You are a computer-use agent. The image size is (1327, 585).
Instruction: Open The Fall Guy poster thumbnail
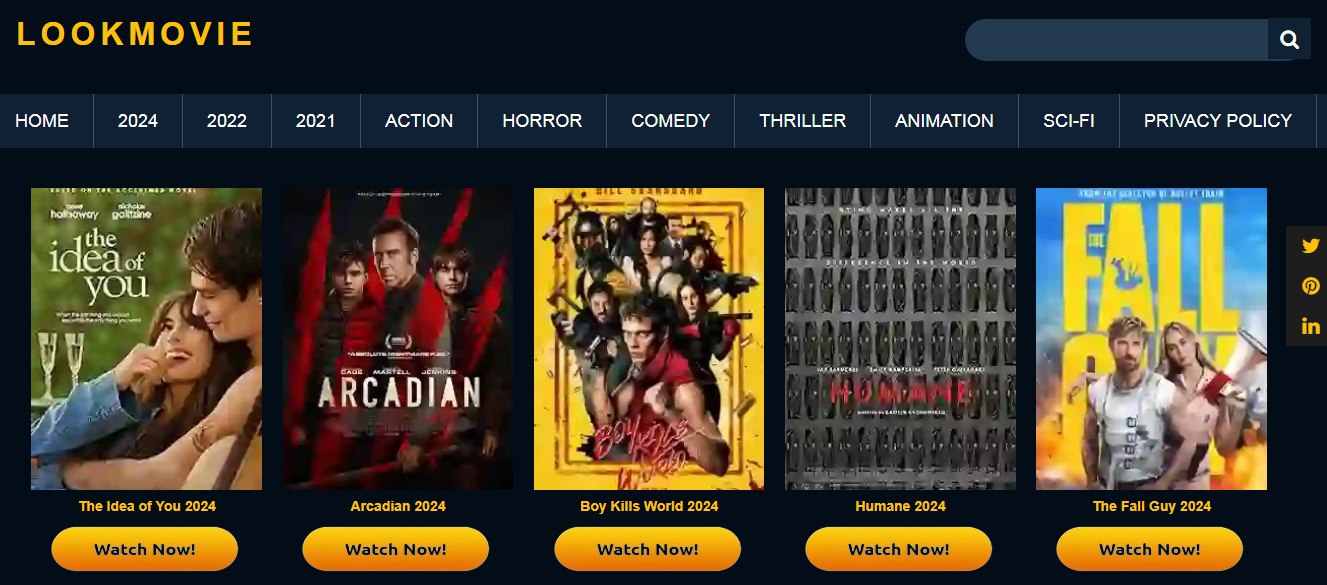click(1151, 339)
